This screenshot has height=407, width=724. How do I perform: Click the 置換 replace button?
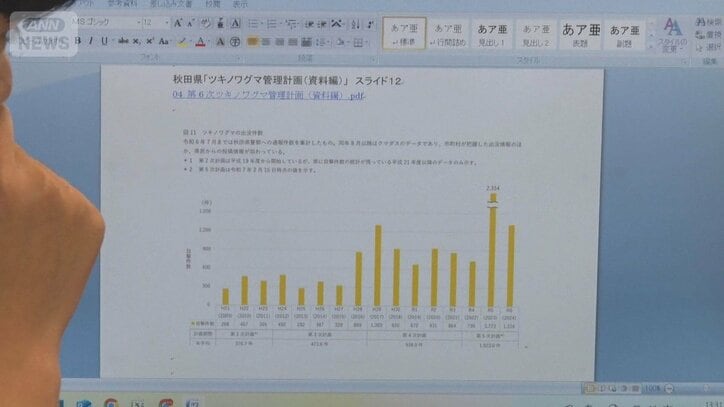pos(709,35)
